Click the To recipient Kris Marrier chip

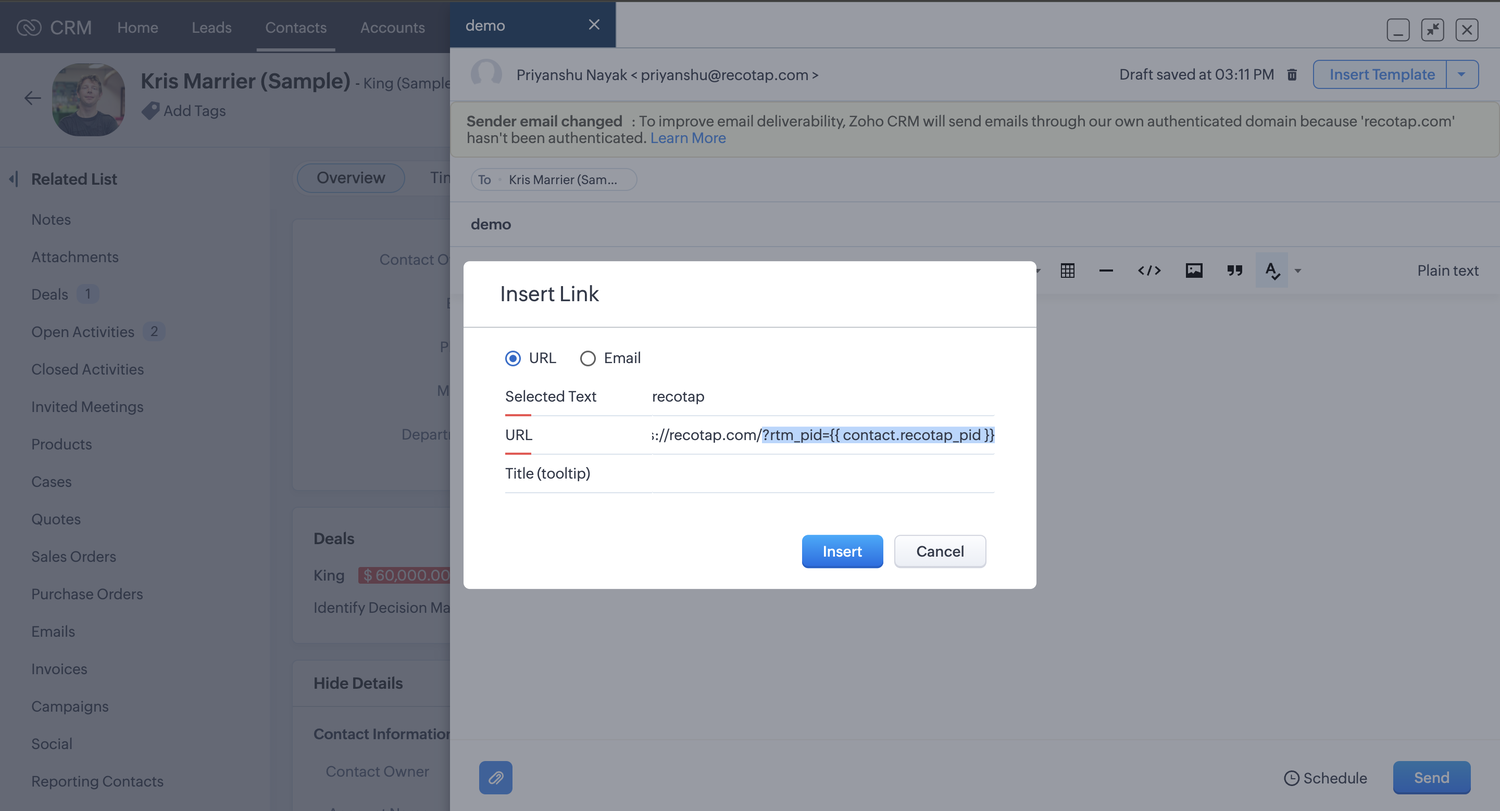554,180
